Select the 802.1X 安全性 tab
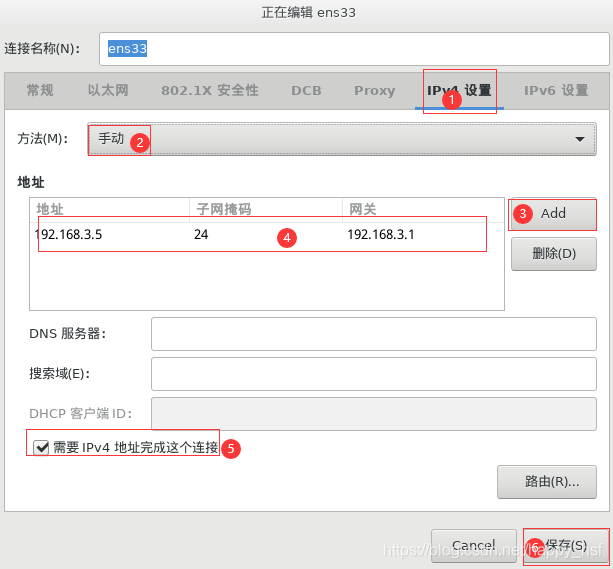The image size is (613, 569). [210, 90]
